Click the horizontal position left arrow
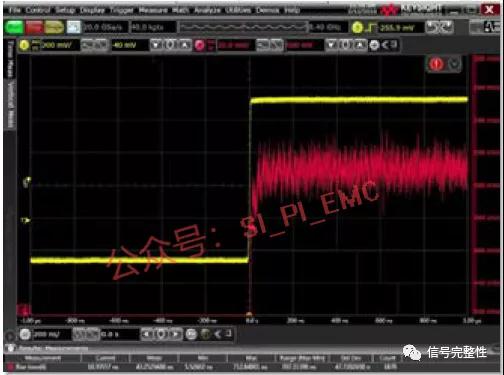This screenshot has width=504, height=375. click(x=147, y=334)
